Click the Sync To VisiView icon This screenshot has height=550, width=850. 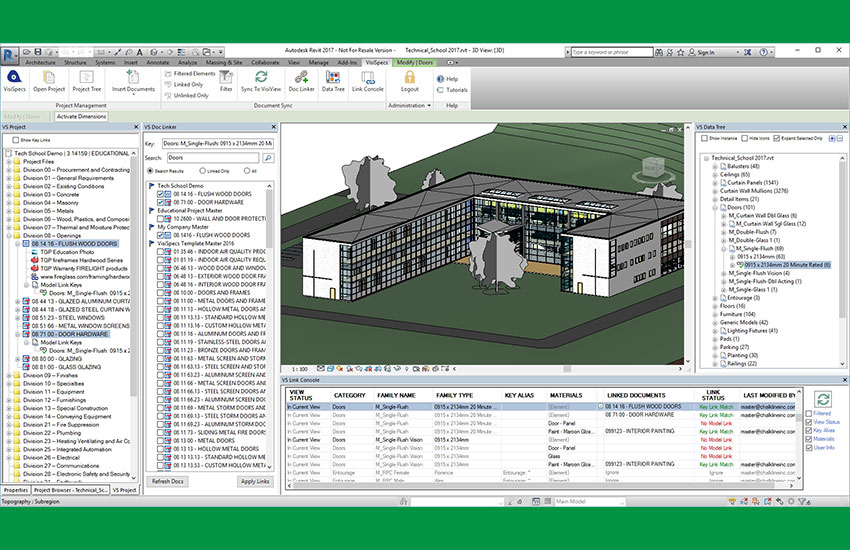(x=261, y=79)
